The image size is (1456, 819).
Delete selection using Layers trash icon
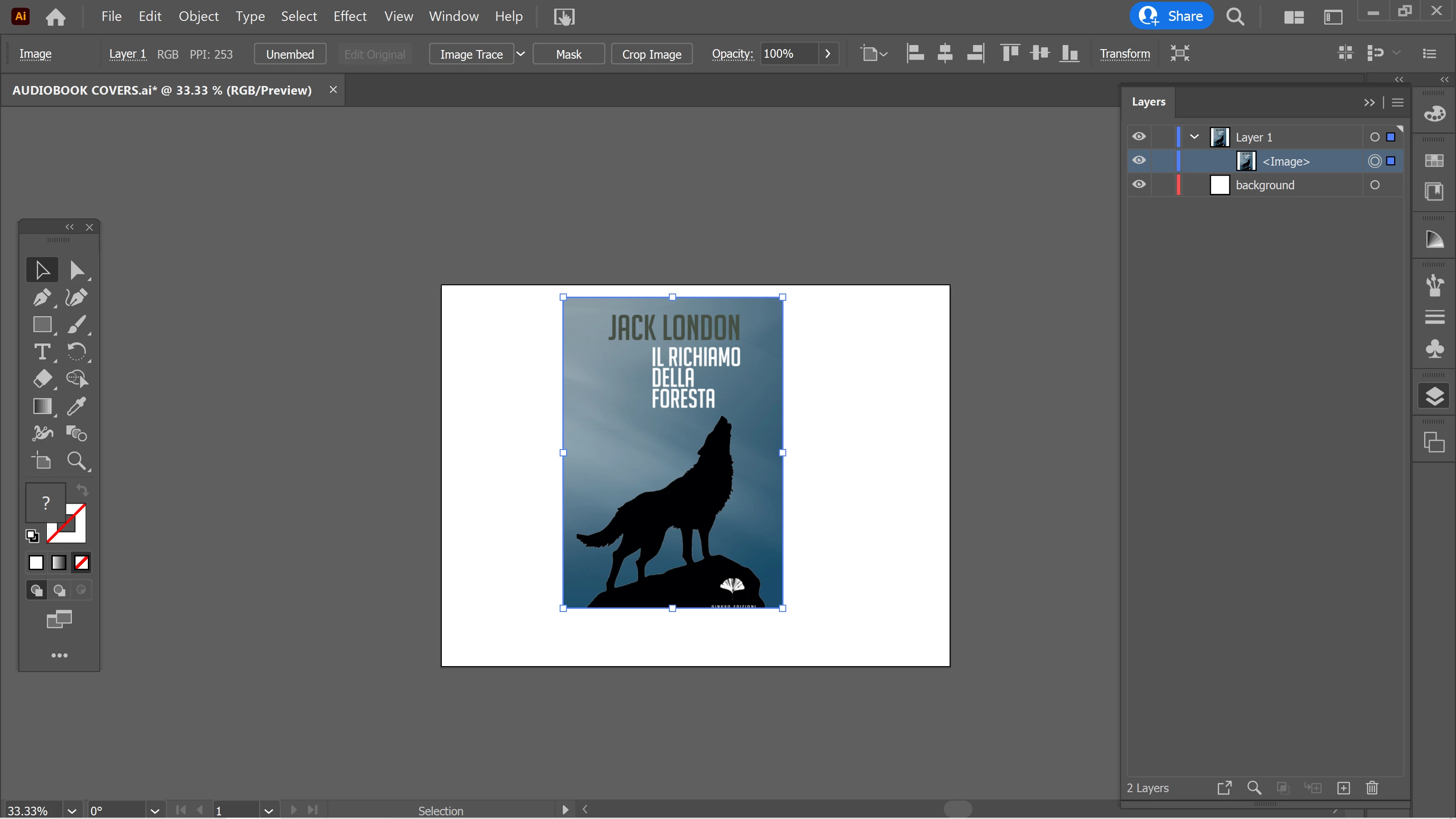tap(1372, 787)
